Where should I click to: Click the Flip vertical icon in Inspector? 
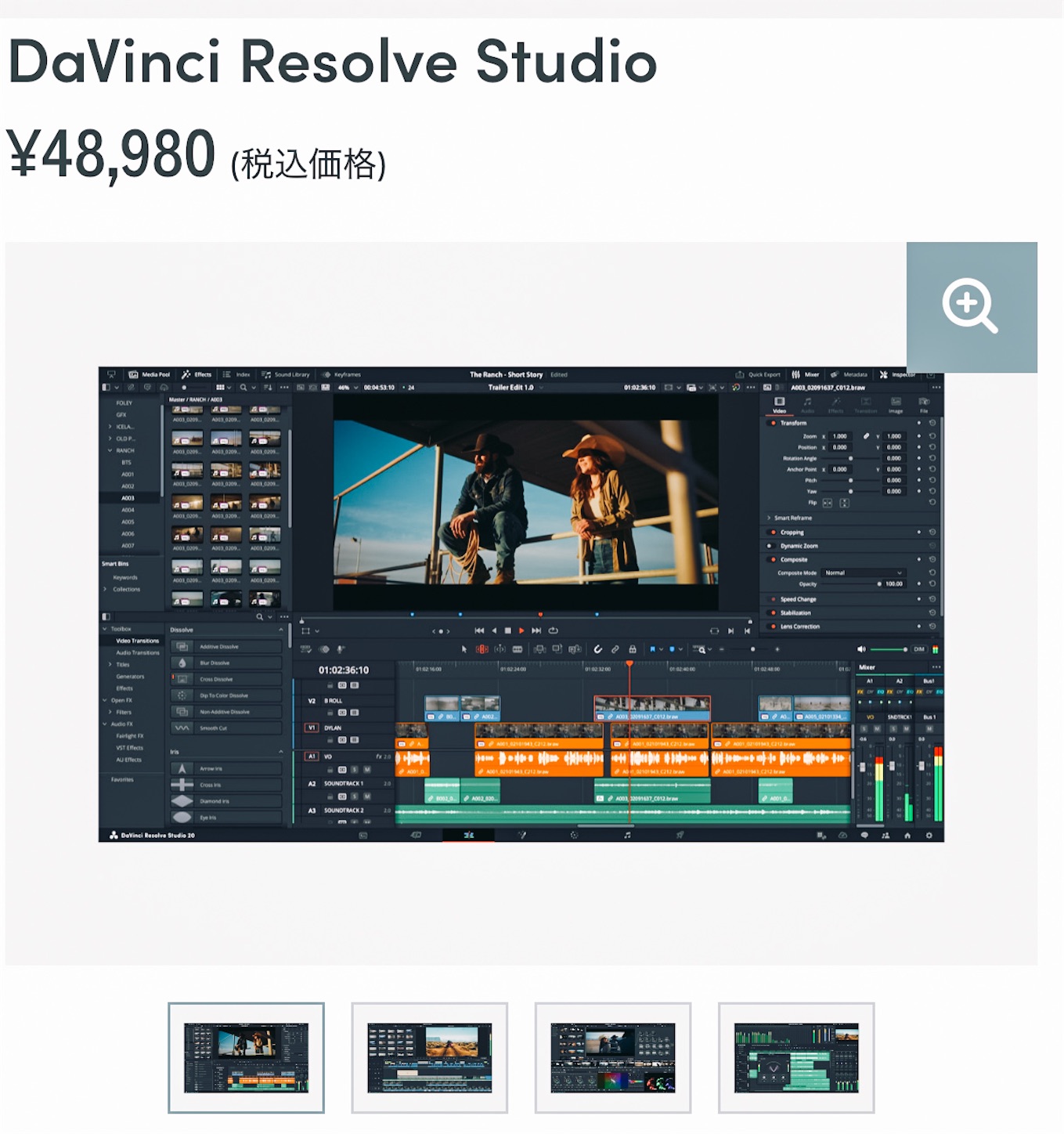844,503
